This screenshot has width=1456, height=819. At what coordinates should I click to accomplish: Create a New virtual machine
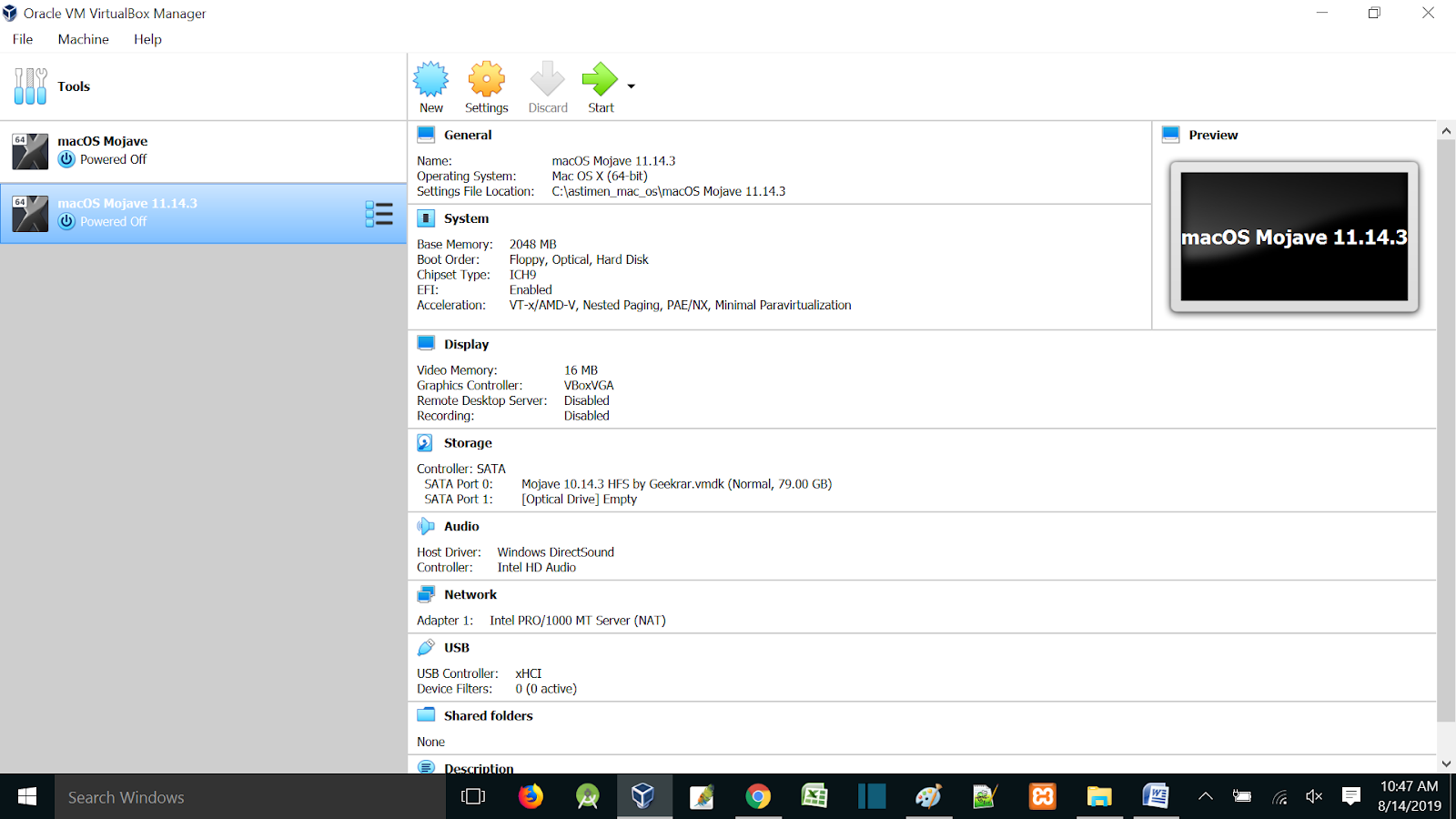(430, 86)
